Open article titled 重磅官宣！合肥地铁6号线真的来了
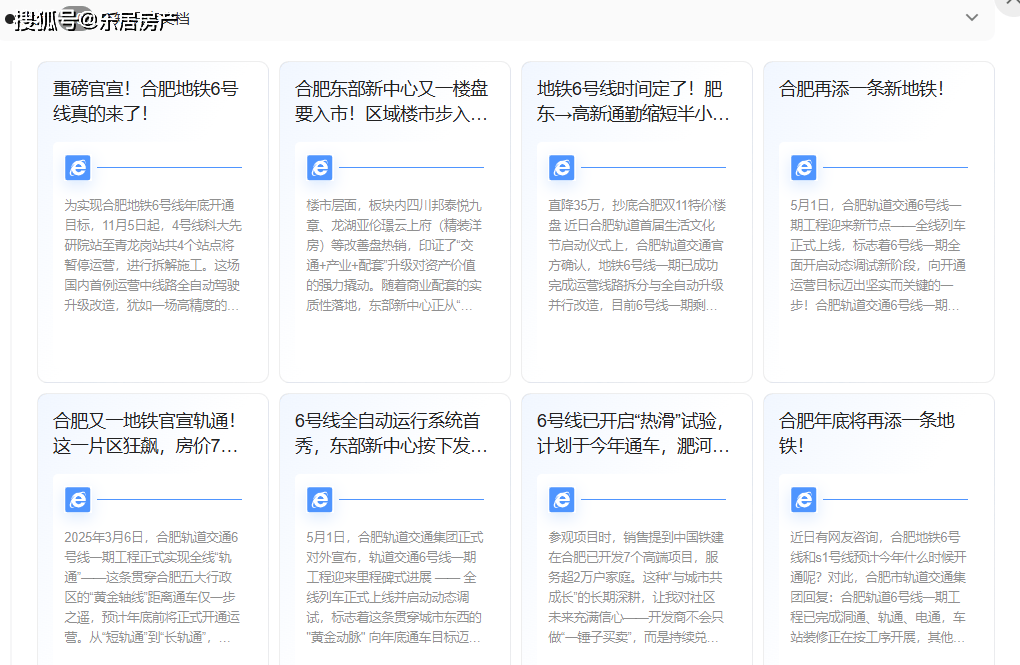The width and height of the screenshot is (1020, 665). 146,101
